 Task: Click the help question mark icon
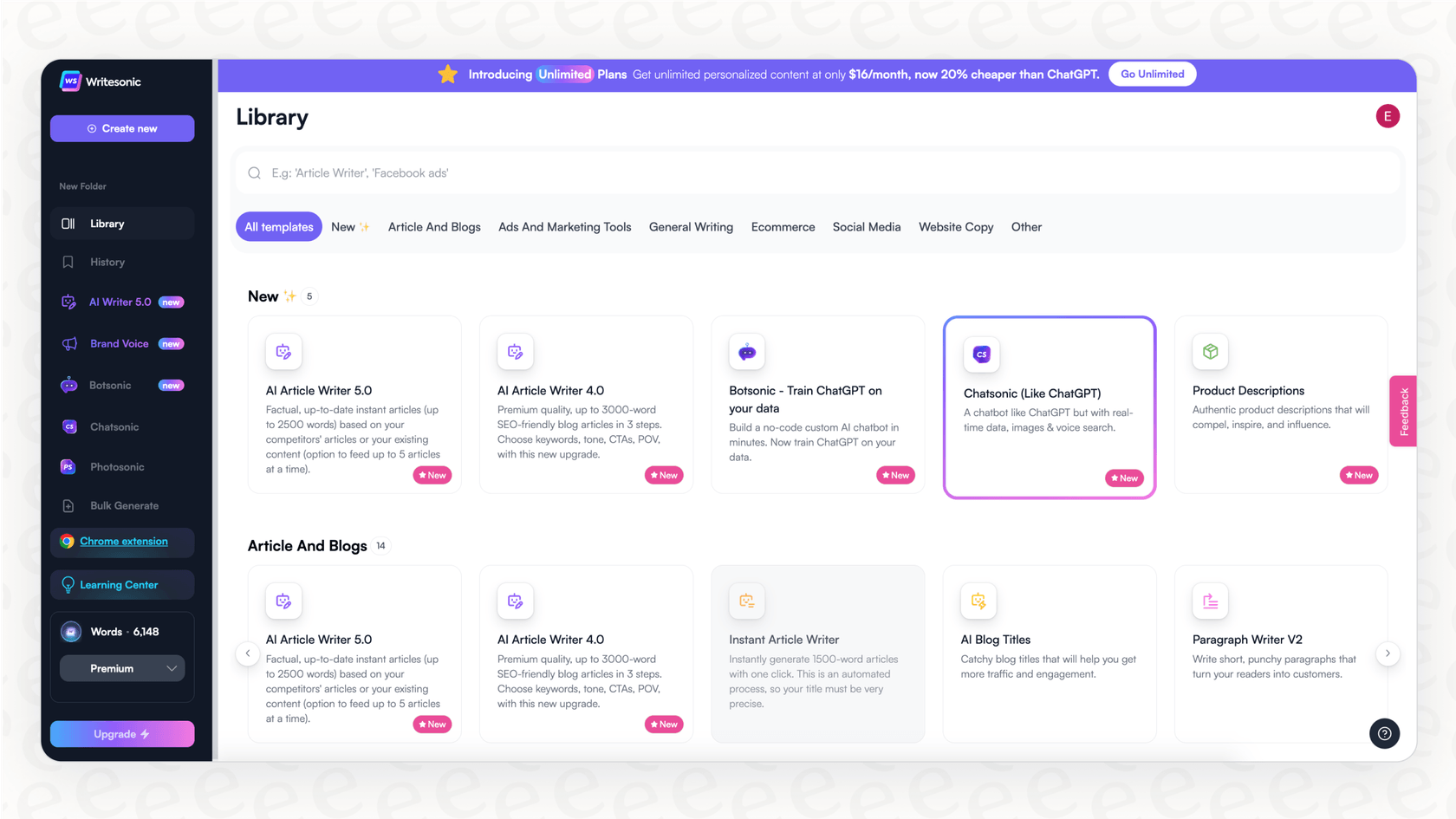(x=1384, y=733)
